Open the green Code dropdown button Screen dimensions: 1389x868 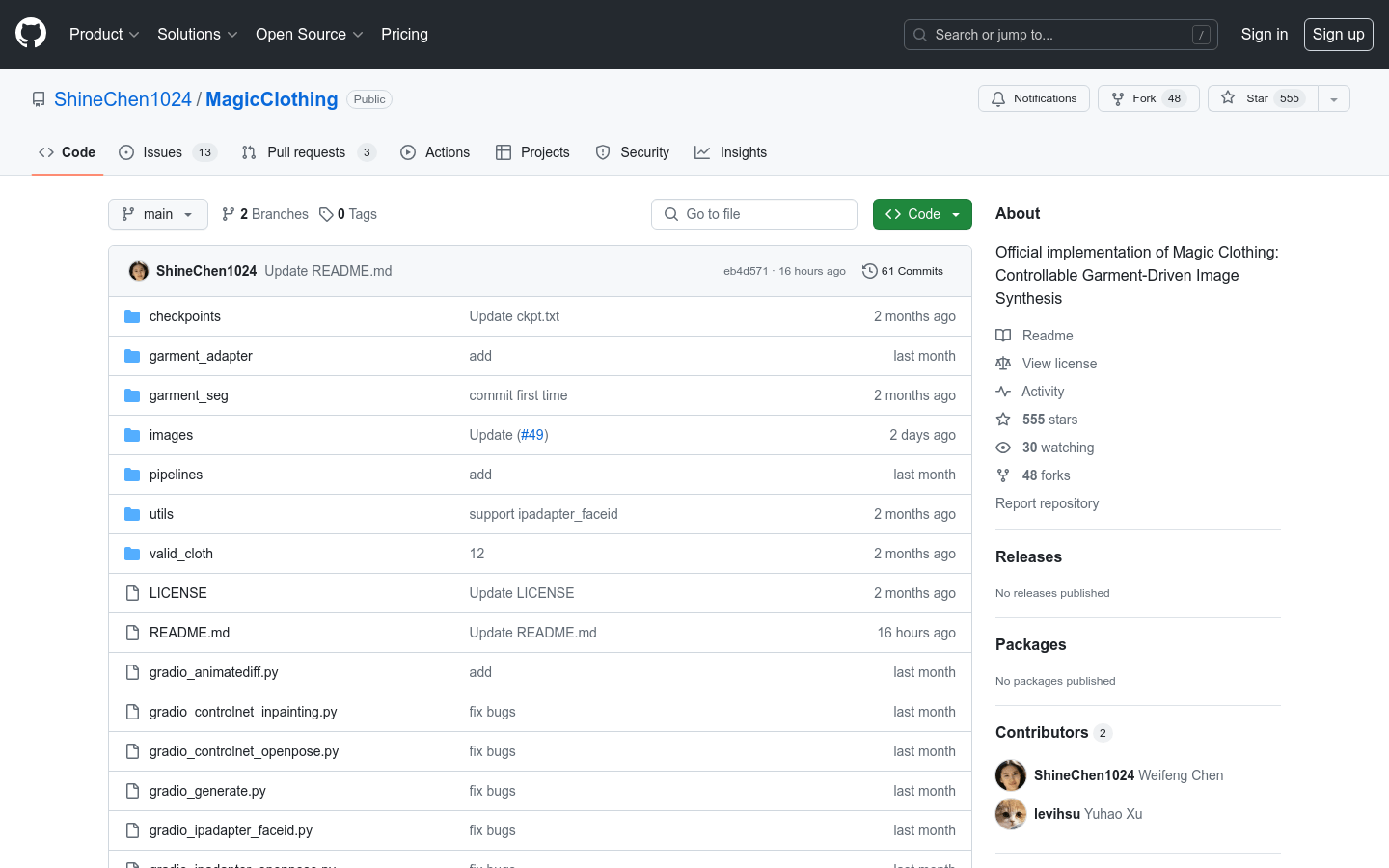point(922,214)
